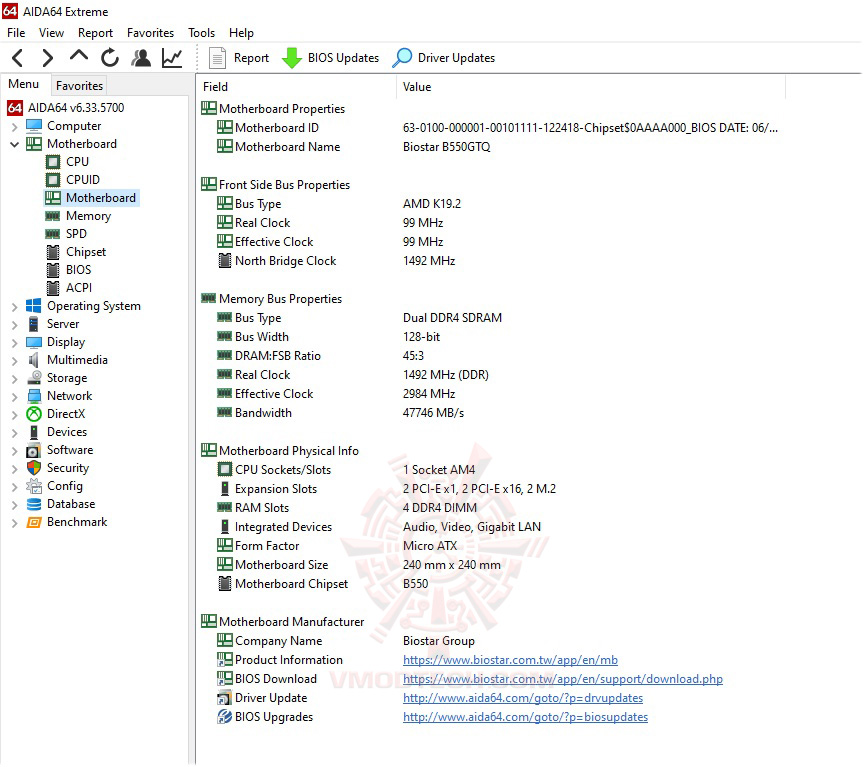Screen dimensions: 864x767
Task: Open the line graph toolbar icon
Action: click(x=172, y=58)
